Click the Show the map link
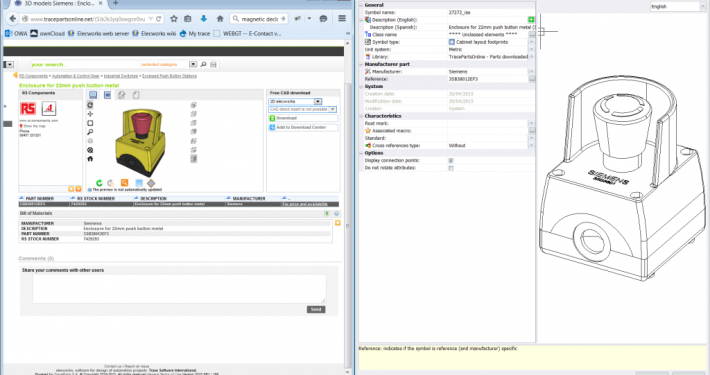710x375 pixels. tap(34, 126)
